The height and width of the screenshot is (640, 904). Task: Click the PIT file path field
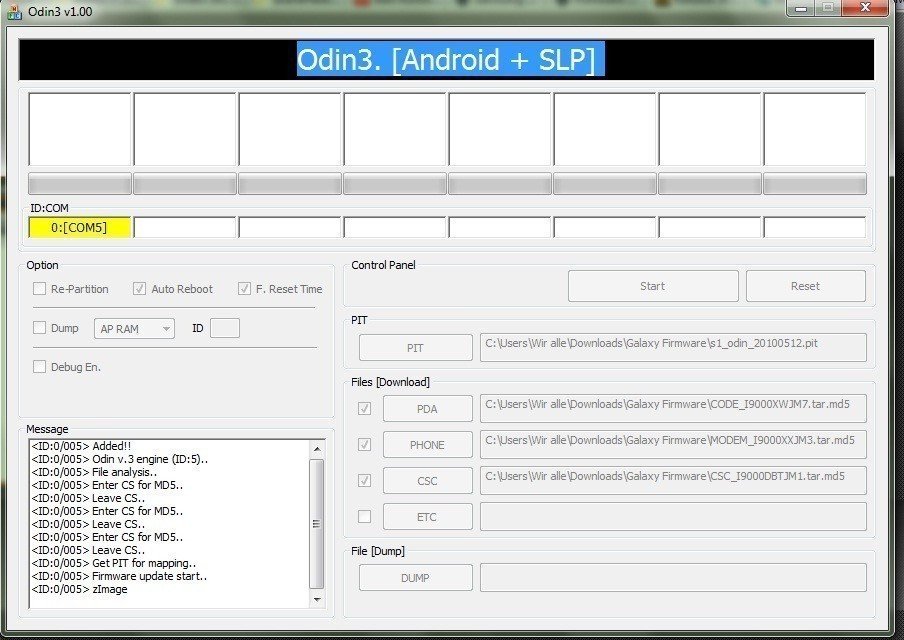pos(673,348)
